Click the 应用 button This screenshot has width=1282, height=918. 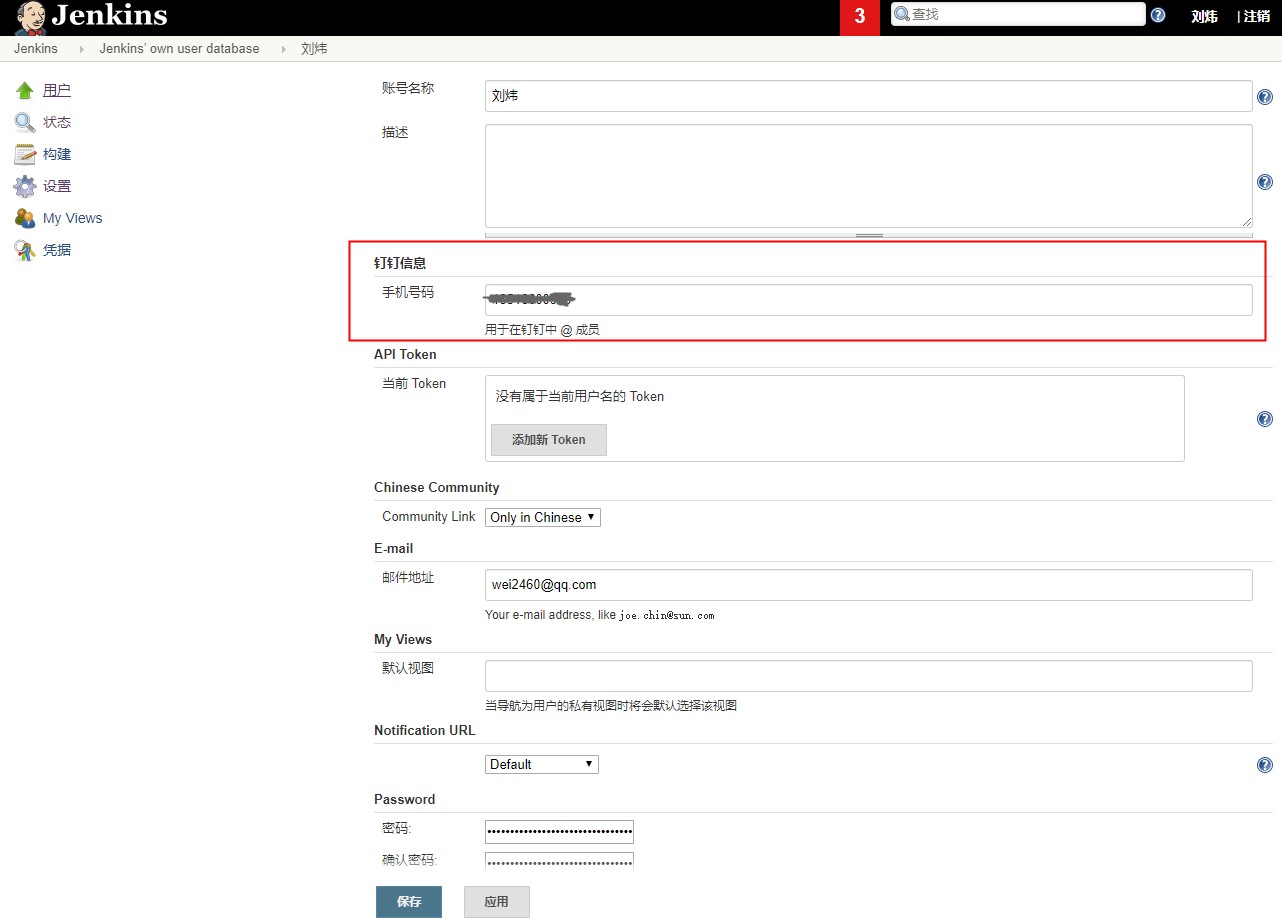[x=497, y=902]
